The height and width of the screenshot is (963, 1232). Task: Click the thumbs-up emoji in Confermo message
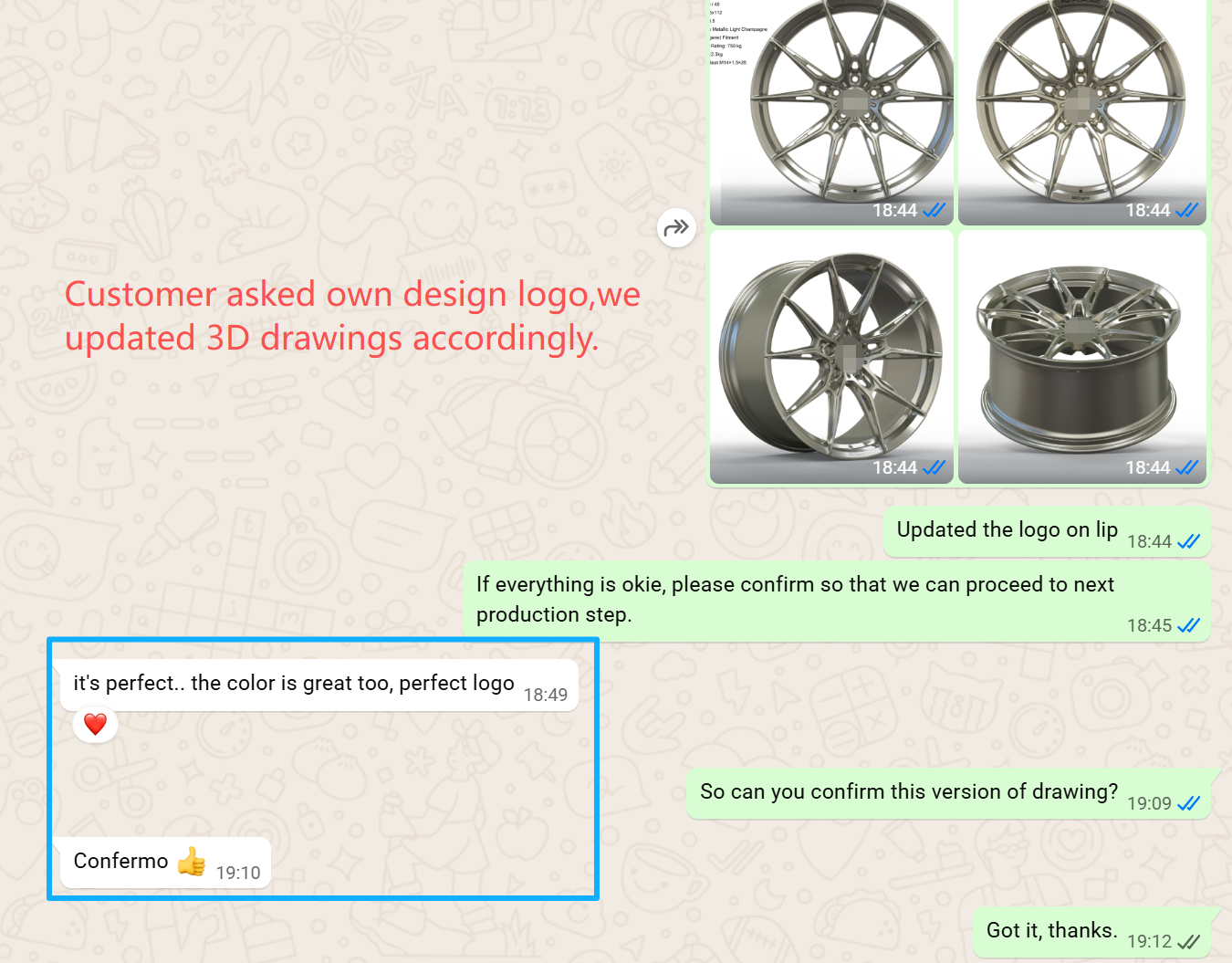[x=191, y=861]
